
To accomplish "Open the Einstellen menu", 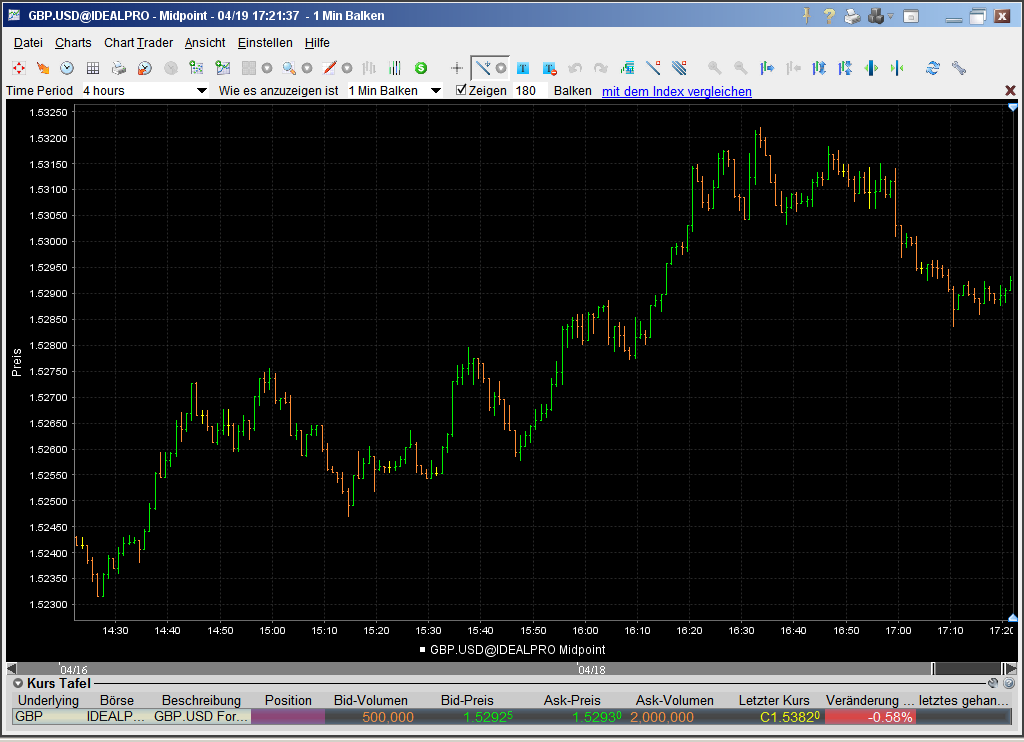I will pyautogui.click(x=265, y=43).
